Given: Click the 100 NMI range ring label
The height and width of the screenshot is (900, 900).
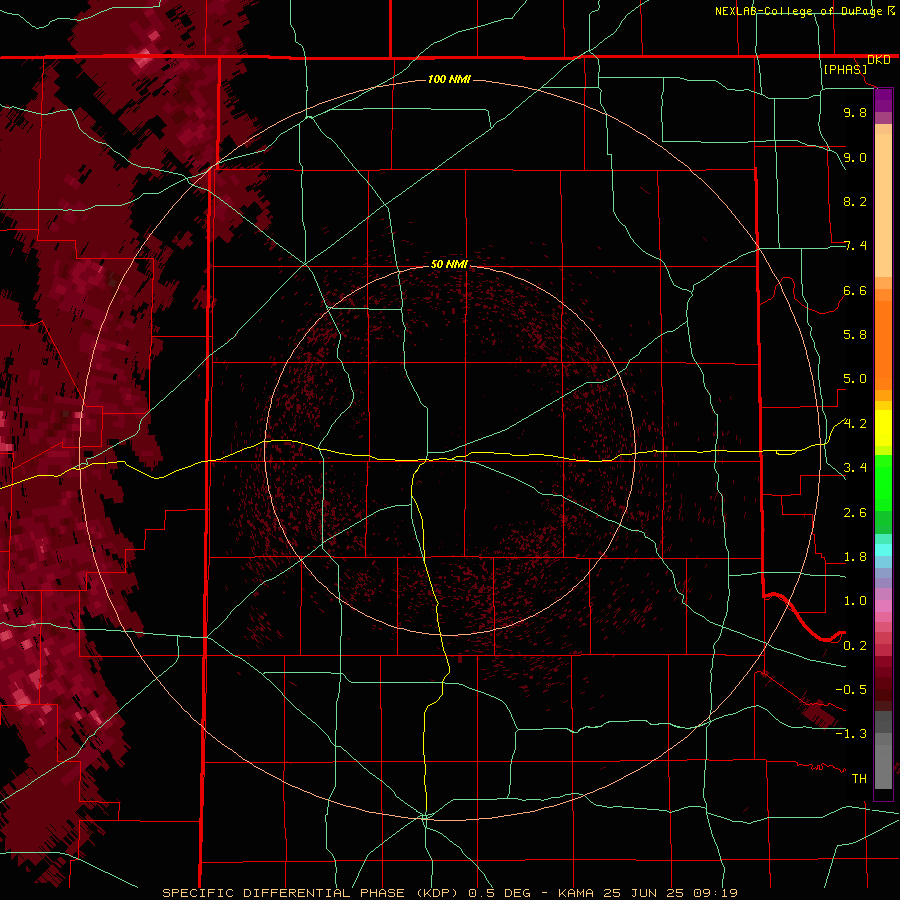Looking at the screenshot, I should [449, 79].
